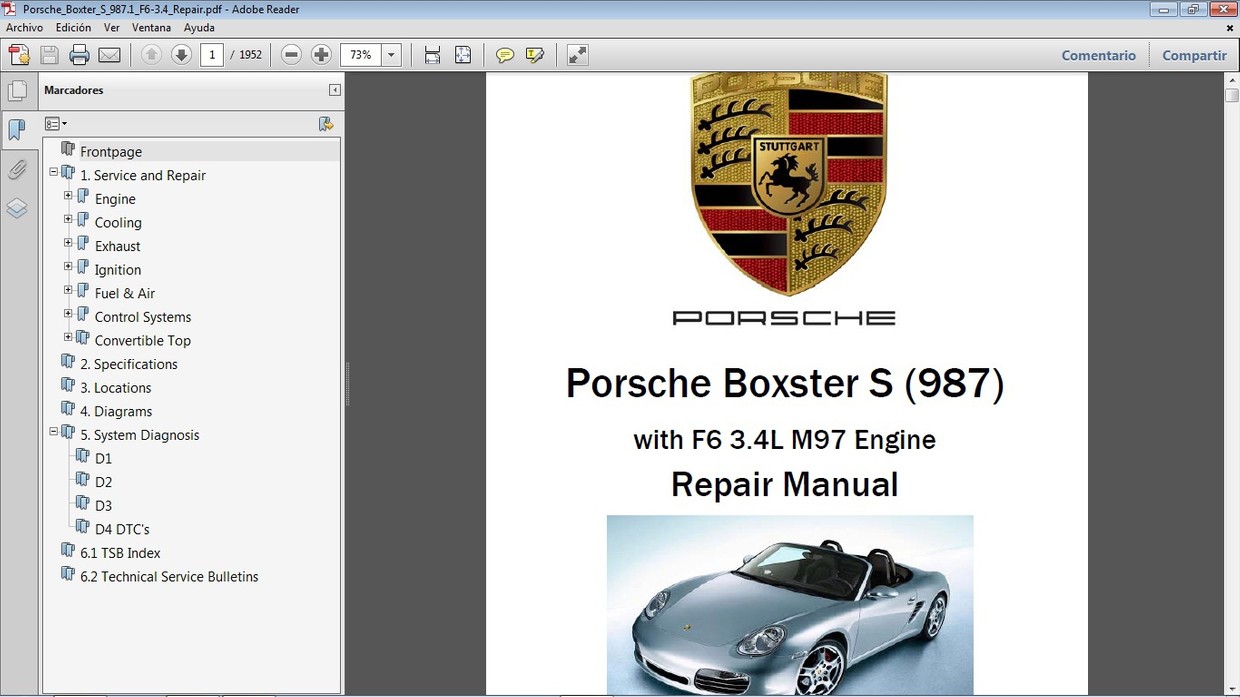Open the Archivo menu

(25, 28)
